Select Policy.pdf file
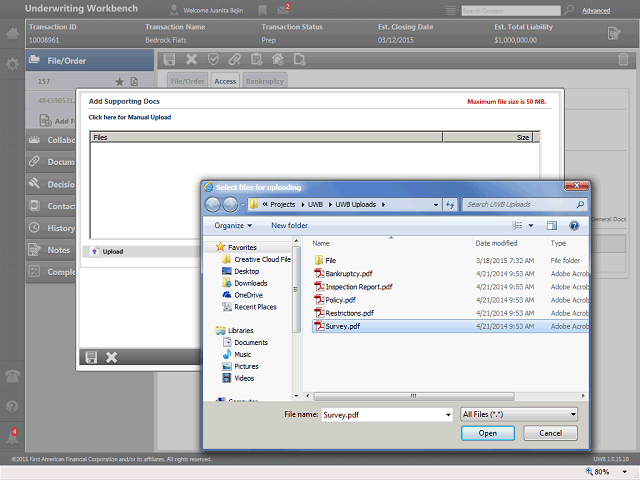This screenshot has width=640, height=480. coord(335,300)
